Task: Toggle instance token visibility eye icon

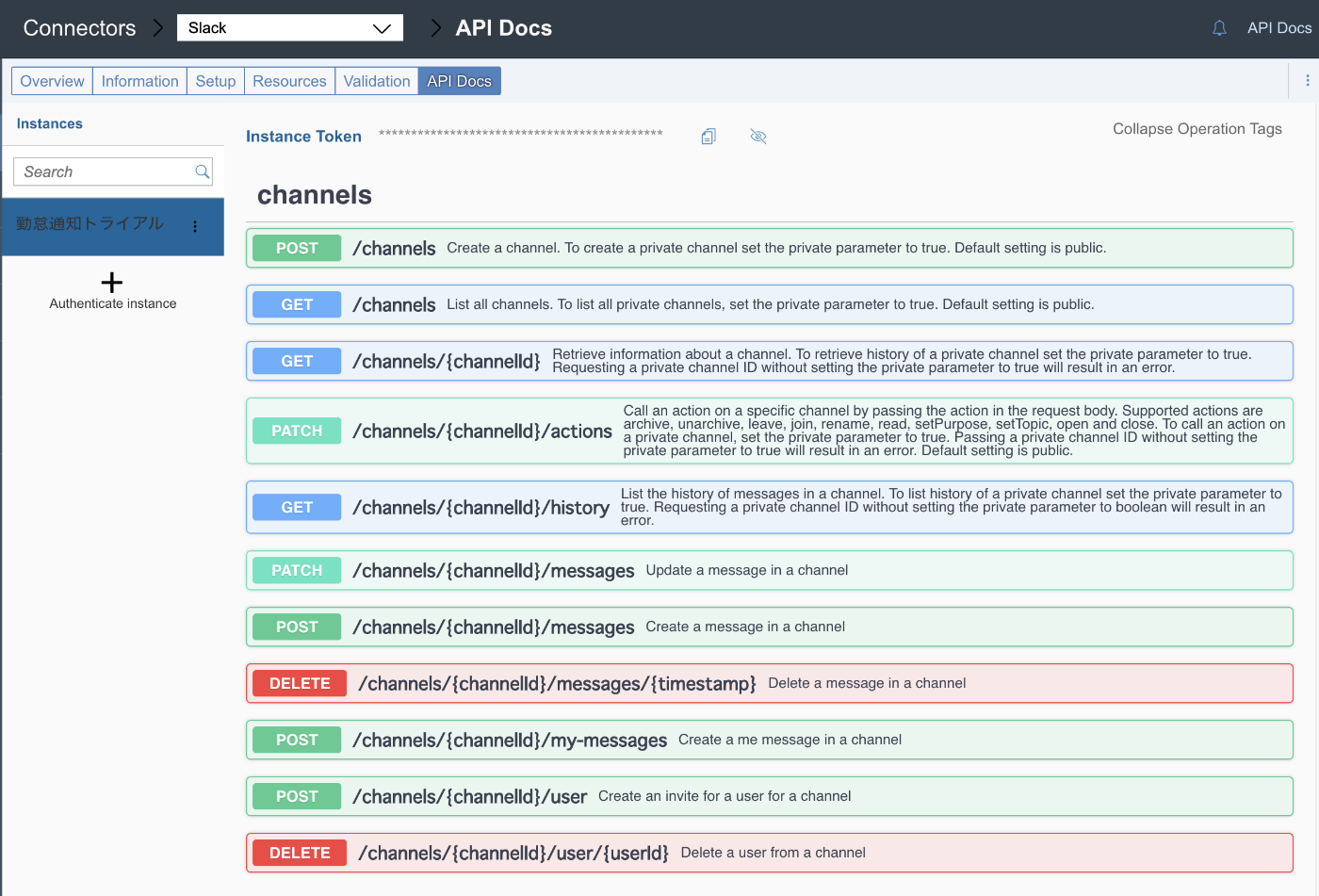Action: [758, 137]
